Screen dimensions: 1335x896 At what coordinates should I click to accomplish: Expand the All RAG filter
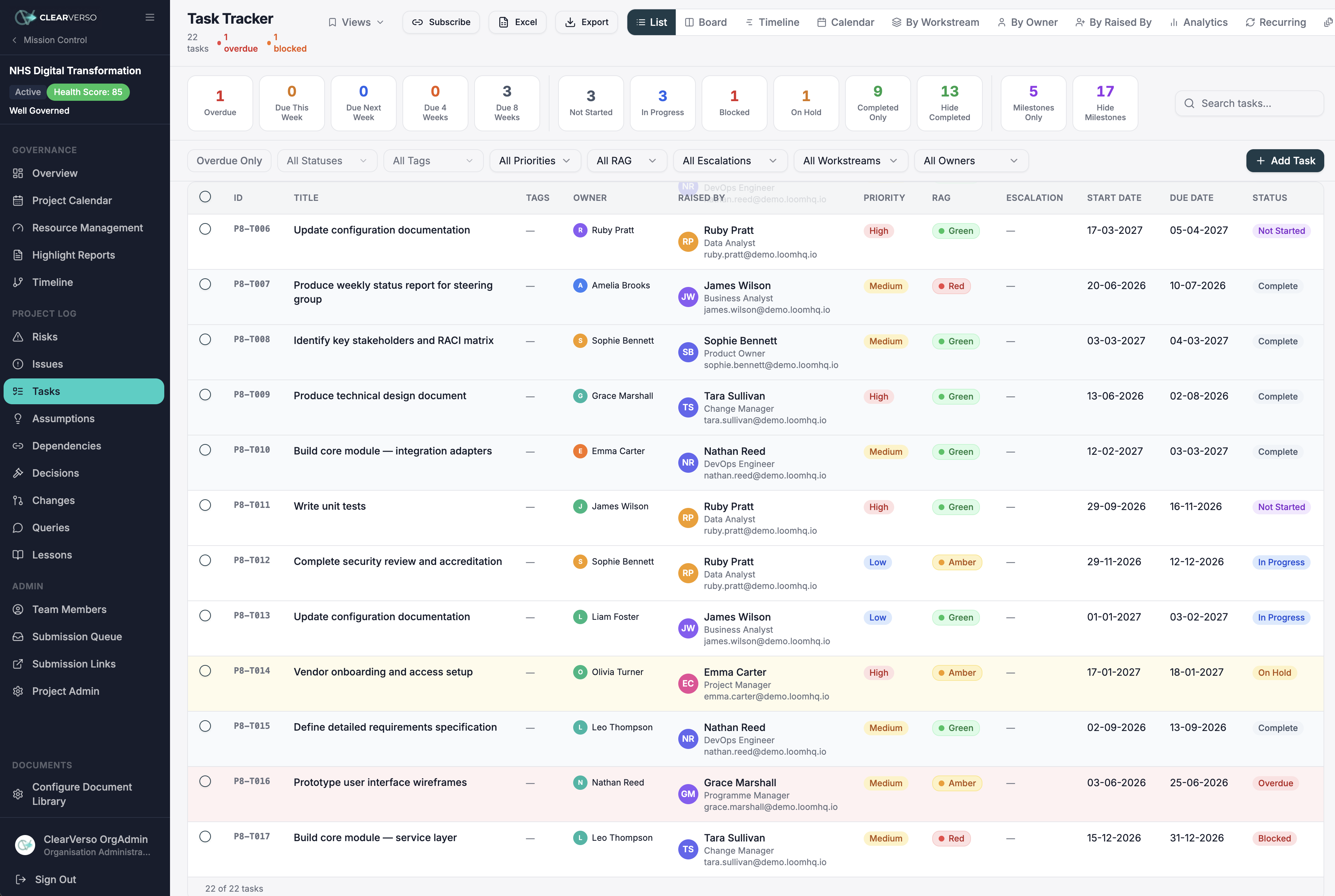627,161
